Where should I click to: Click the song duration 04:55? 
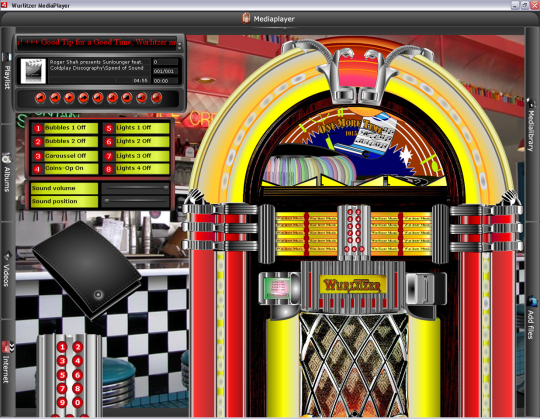coord(141,81)
